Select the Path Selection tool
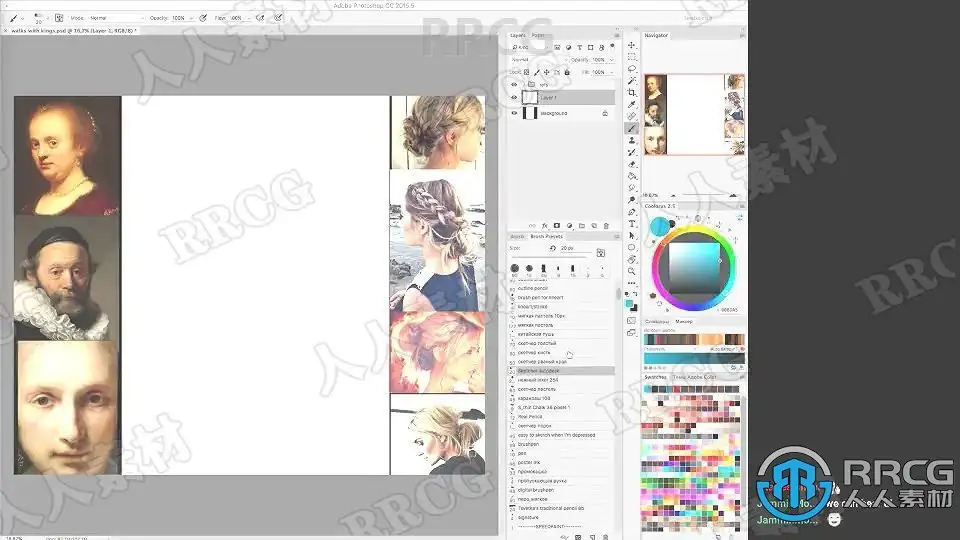This screenshot has height=540, width=960. 631,235
